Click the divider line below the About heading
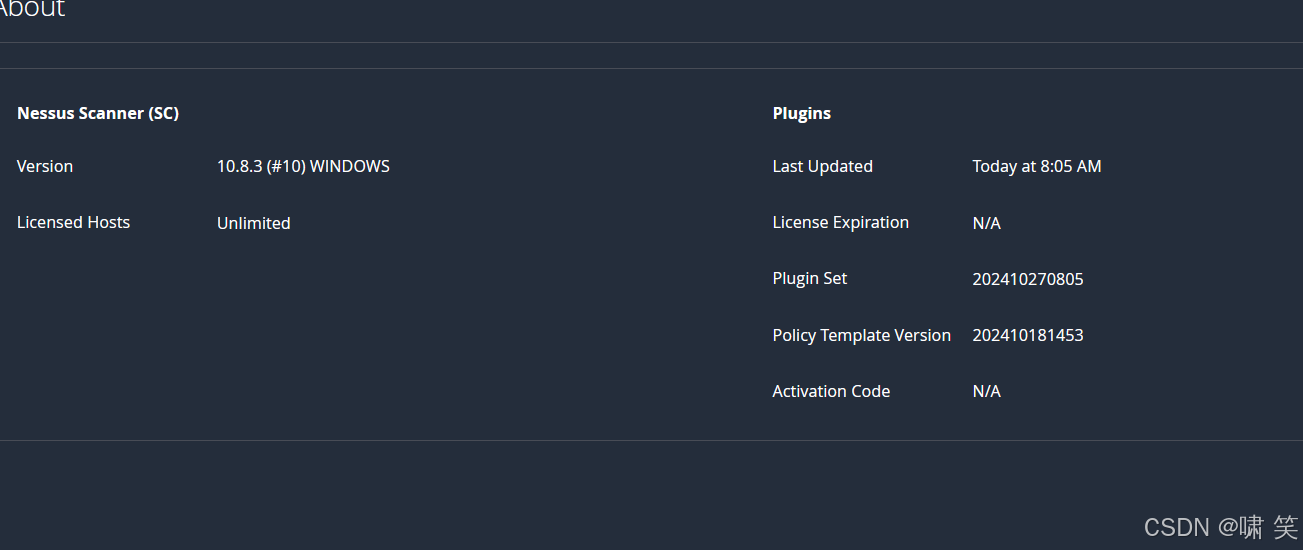Image resolution: width=1303 pixels, height=550 pixels. point(650,43)
